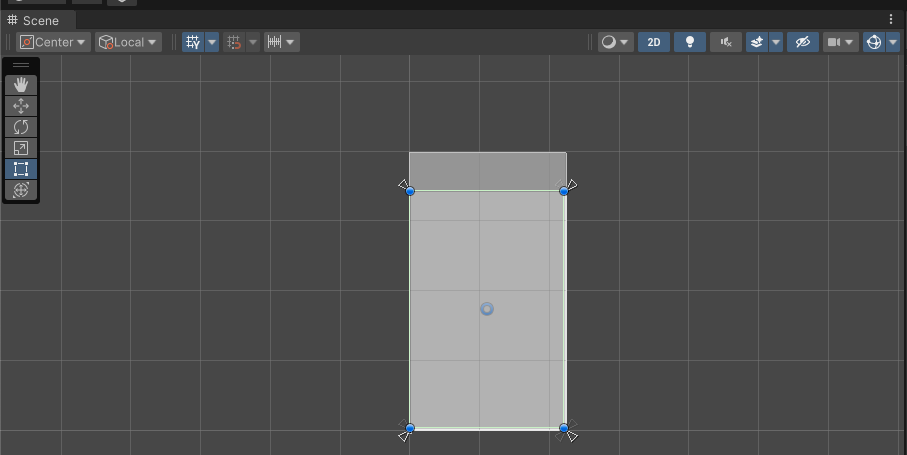This screenshot has height=455, width=907.
Task: Open the draw mode shading dropdown
Action: coord(615,42)
